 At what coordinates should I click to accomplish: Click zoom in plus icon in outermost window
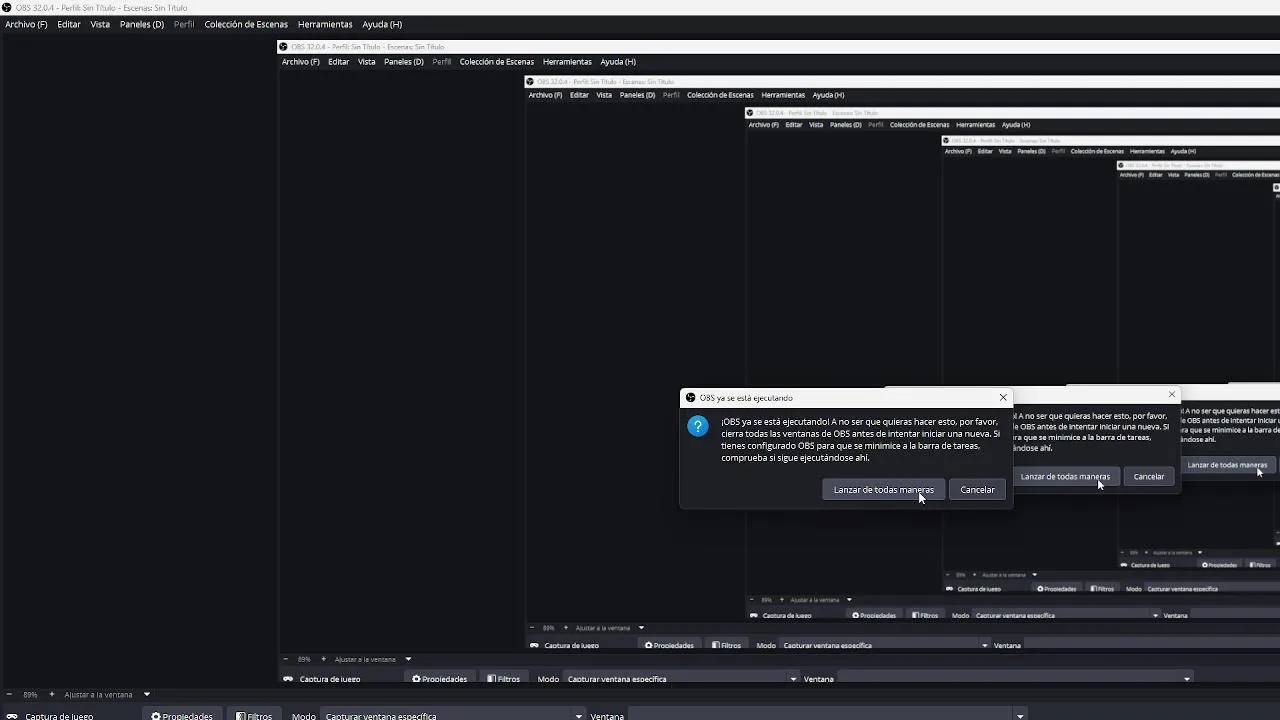point(51,694)
